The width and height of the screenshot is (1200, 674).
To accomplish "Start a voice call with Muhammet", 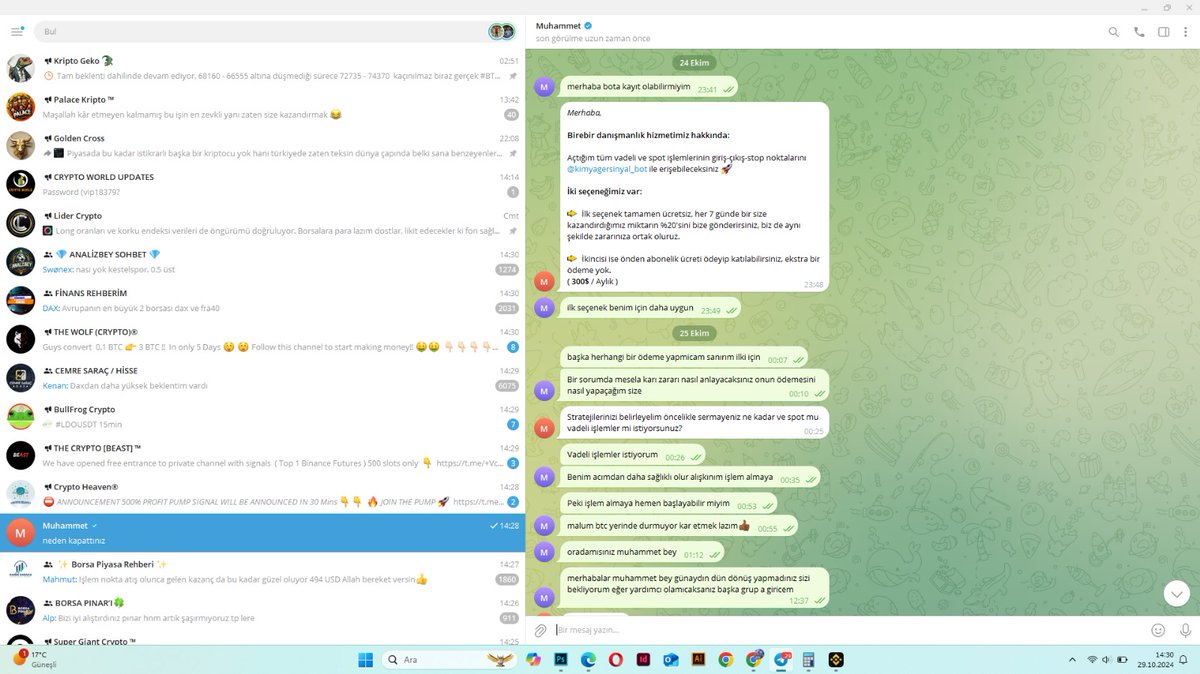I will tap(1139, 32).
